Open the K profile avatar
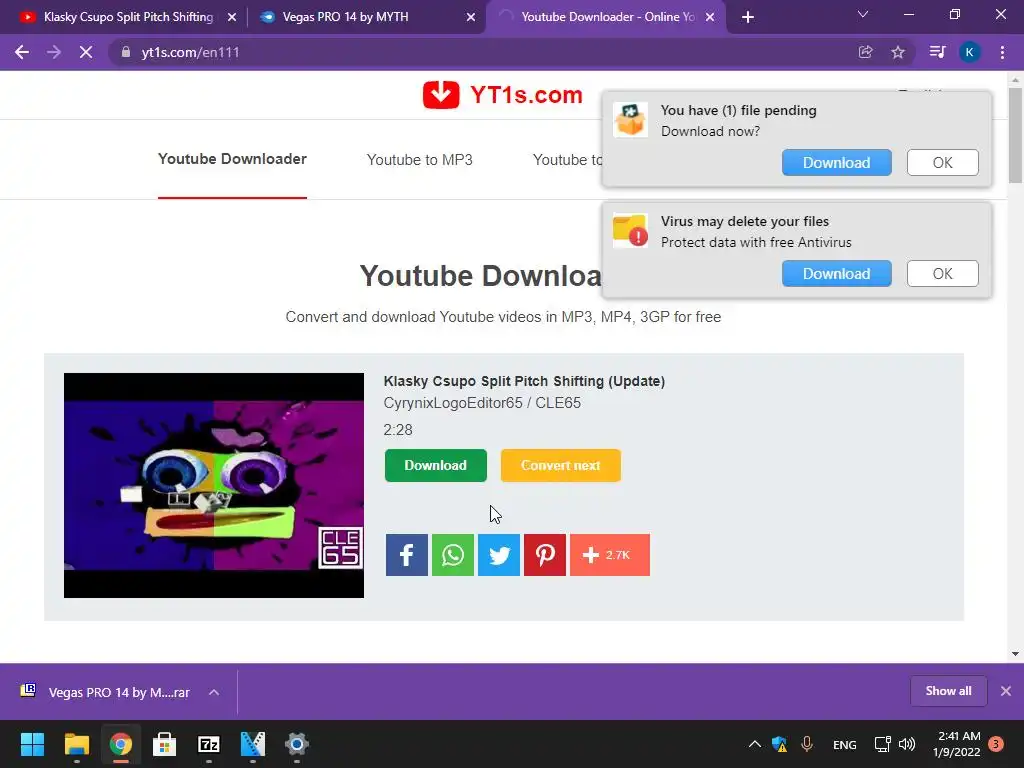The width and height of the screenshot is (1024, 768). coord(970,52)
